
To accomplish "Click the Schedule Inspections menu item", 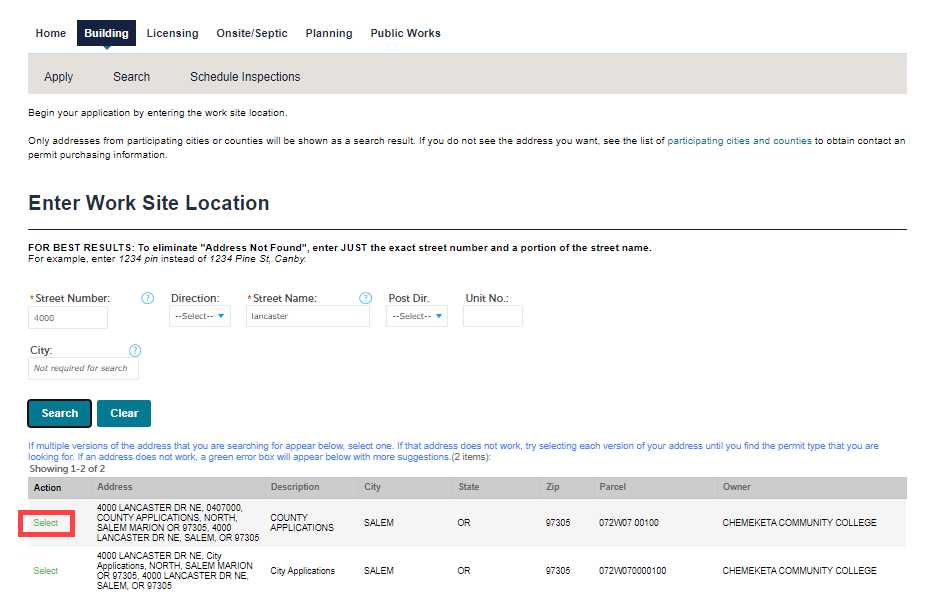I will tap(245, 77).
